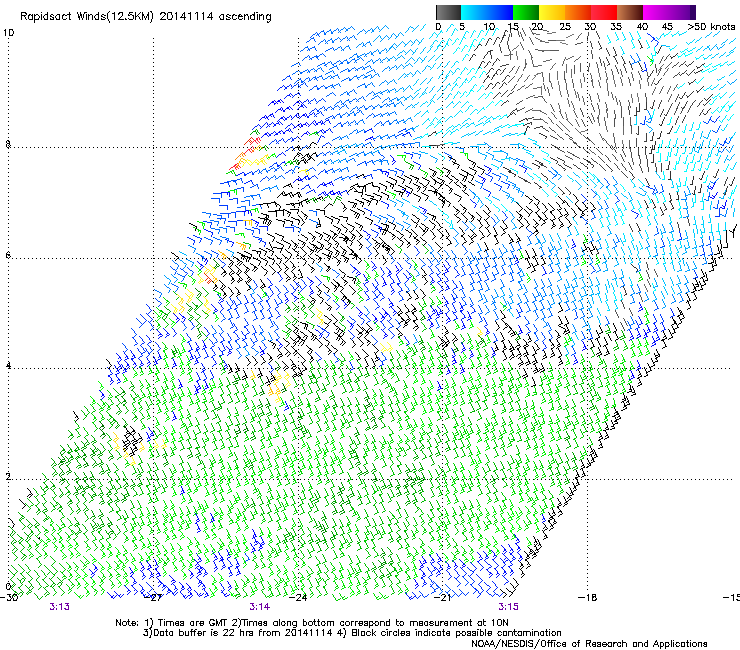Click the title 'Rapidscat Winds(12.5KM) 20141114 ascending'
The width and height of the screenshot is (740, 650).
pos(146,17)
